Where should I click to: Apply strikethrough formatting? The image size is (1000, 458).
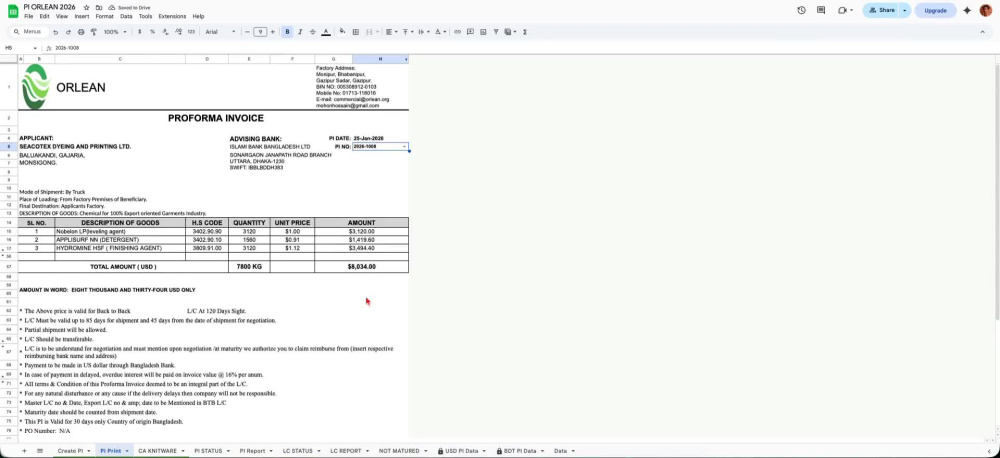312,32
